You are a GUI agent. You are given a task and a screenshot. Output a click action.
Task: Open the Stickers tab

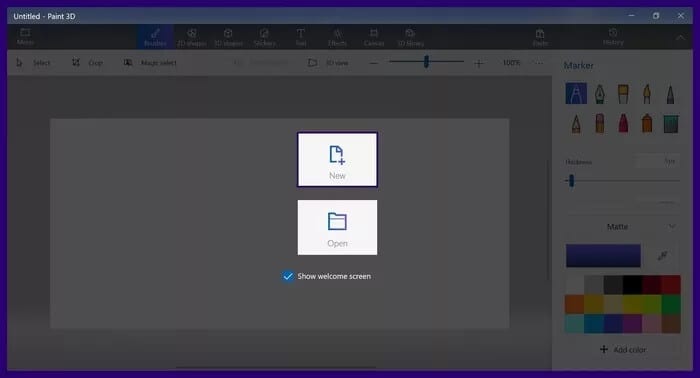point(264,37)
